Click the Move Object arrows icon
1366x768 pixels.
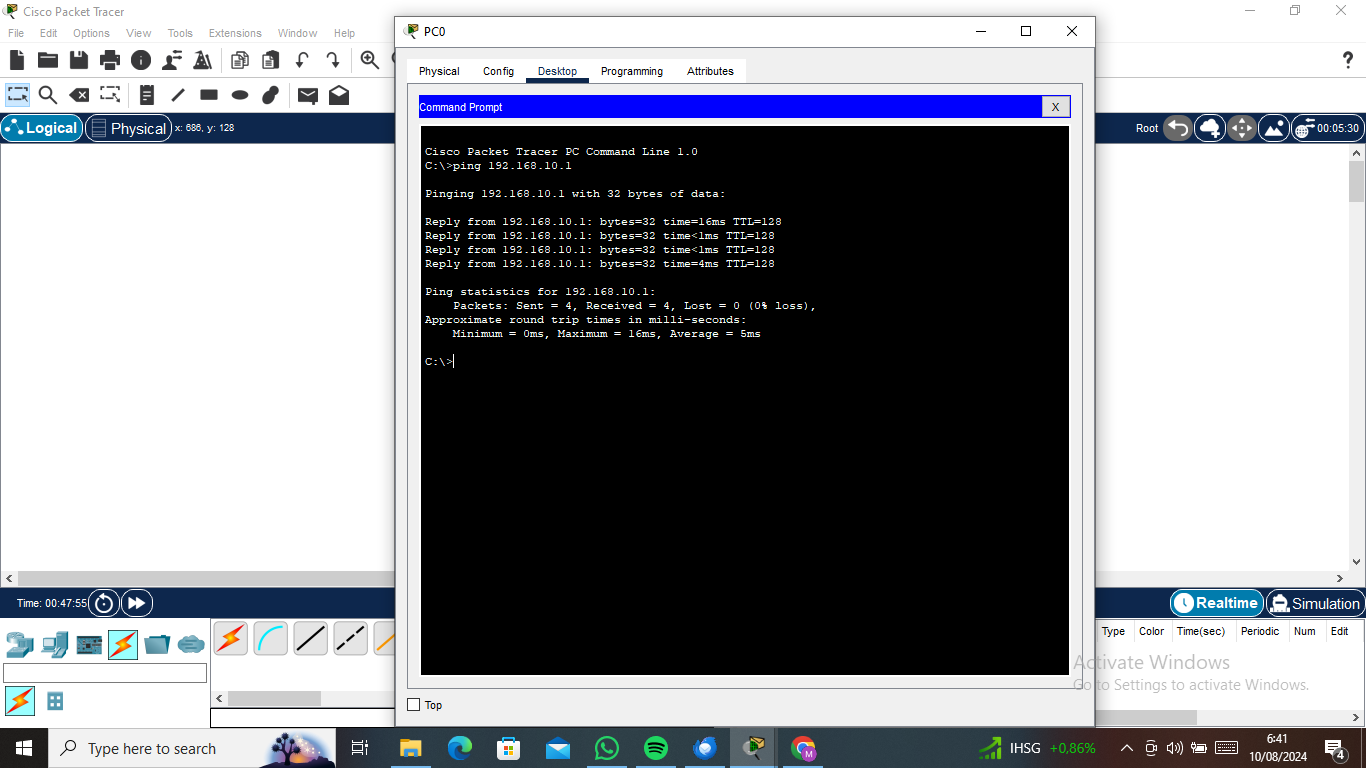1242,128
